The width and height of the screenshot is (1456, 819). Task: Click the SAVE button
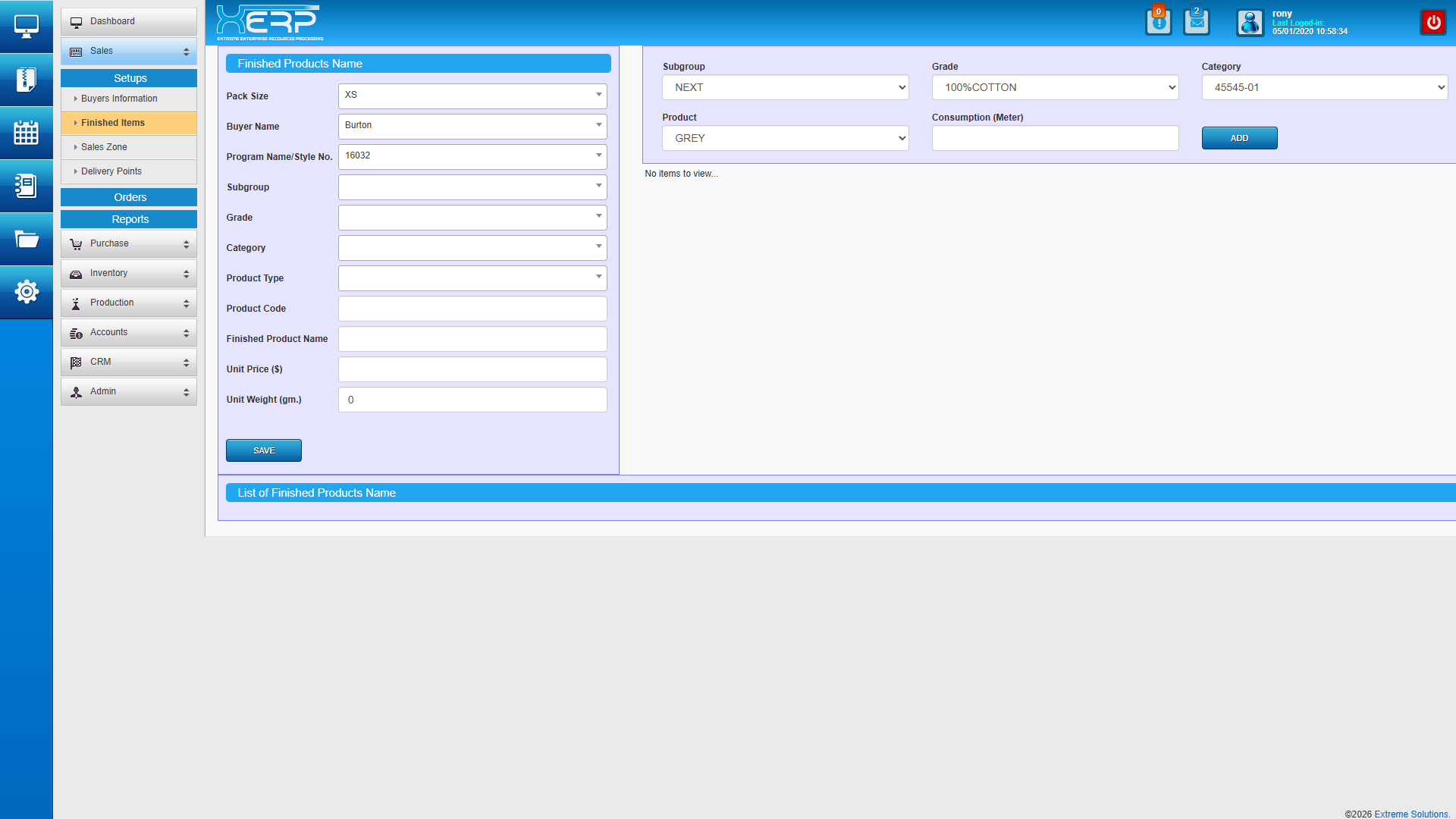(263, 450)
